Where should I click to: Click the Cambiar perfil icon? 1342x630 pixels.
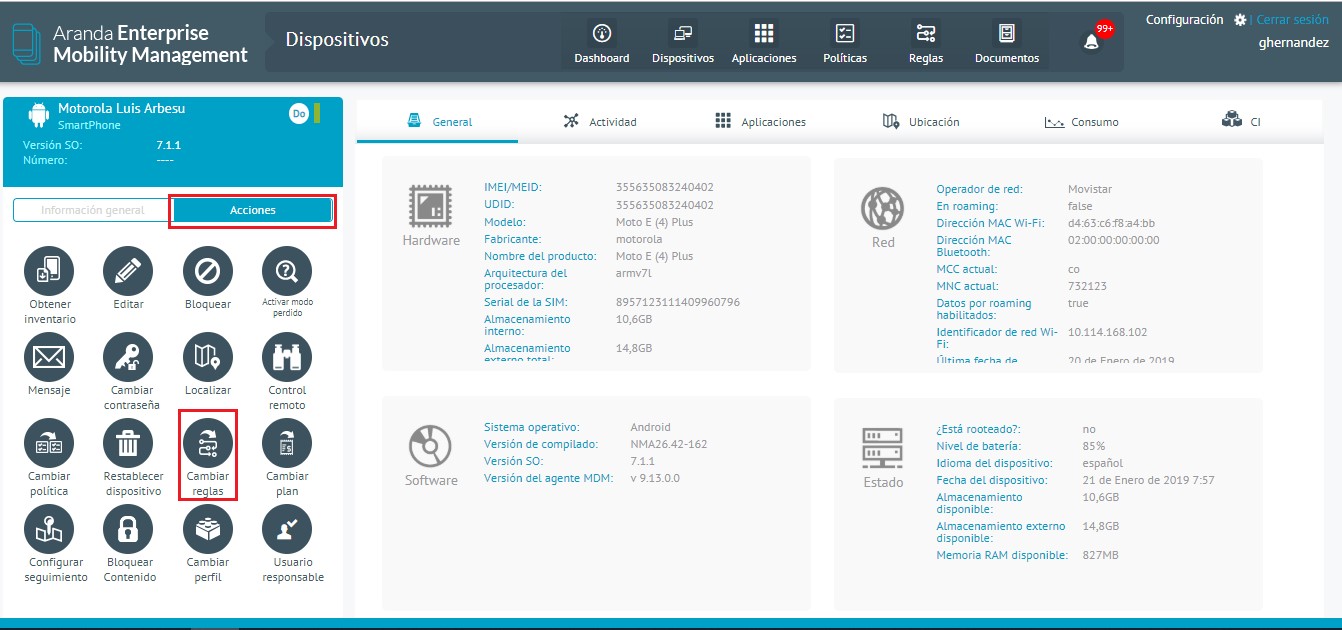click(x=208, y=529)
